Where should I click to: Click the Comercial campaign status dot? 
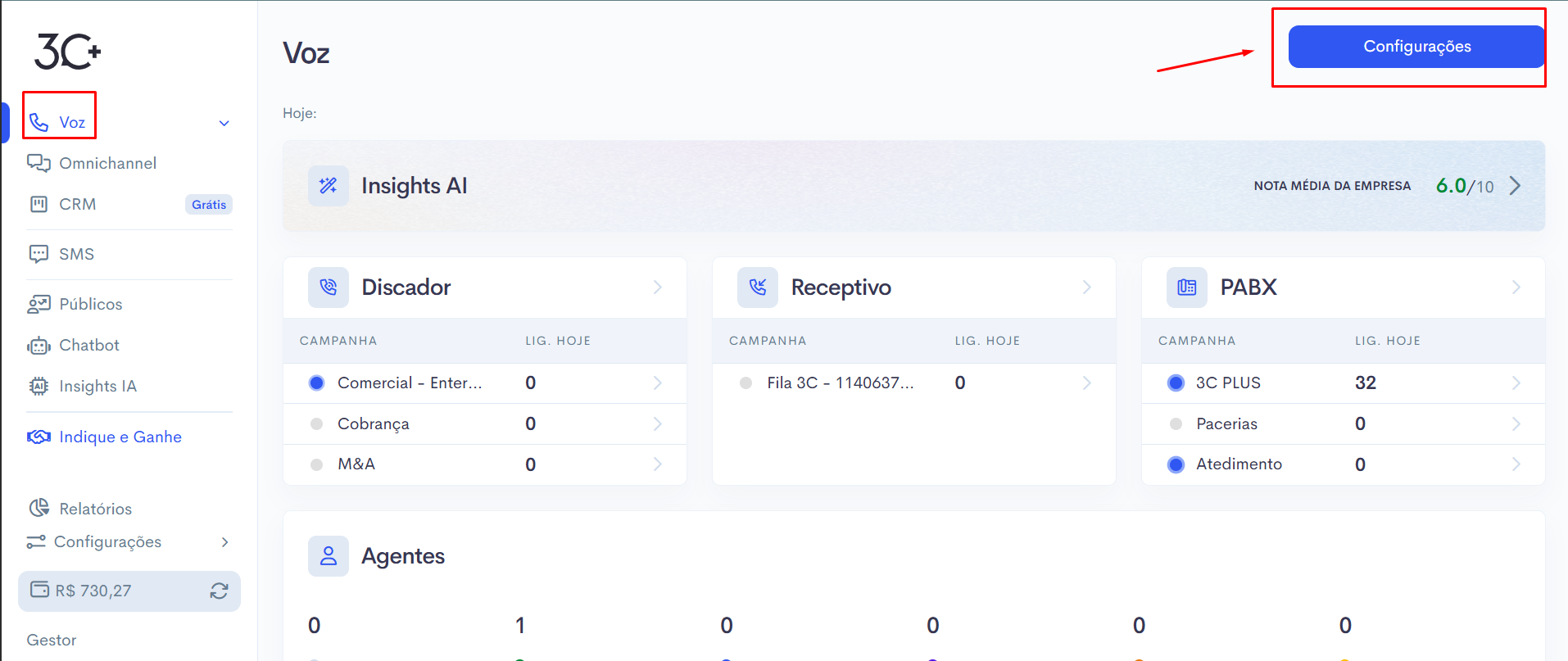click(317, 383)
